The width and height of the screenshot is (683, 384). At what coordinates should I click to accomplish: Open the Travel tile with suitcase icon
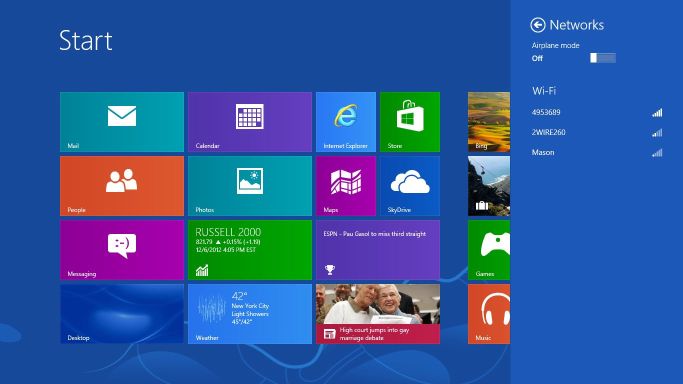coord(489,186)
